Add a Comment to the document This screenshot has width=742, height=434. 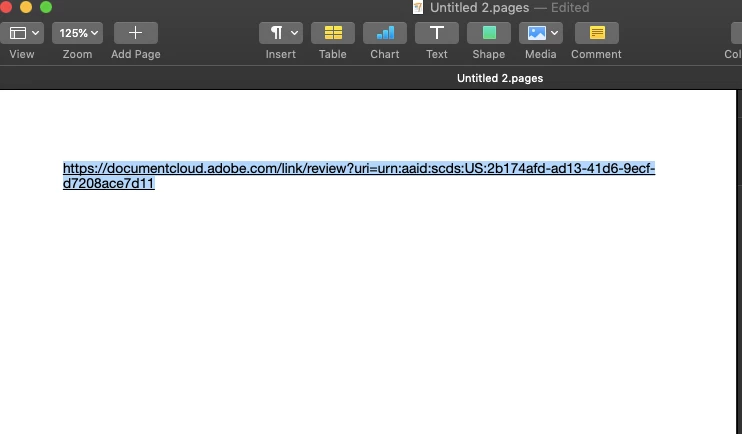(x=597, y=33)
